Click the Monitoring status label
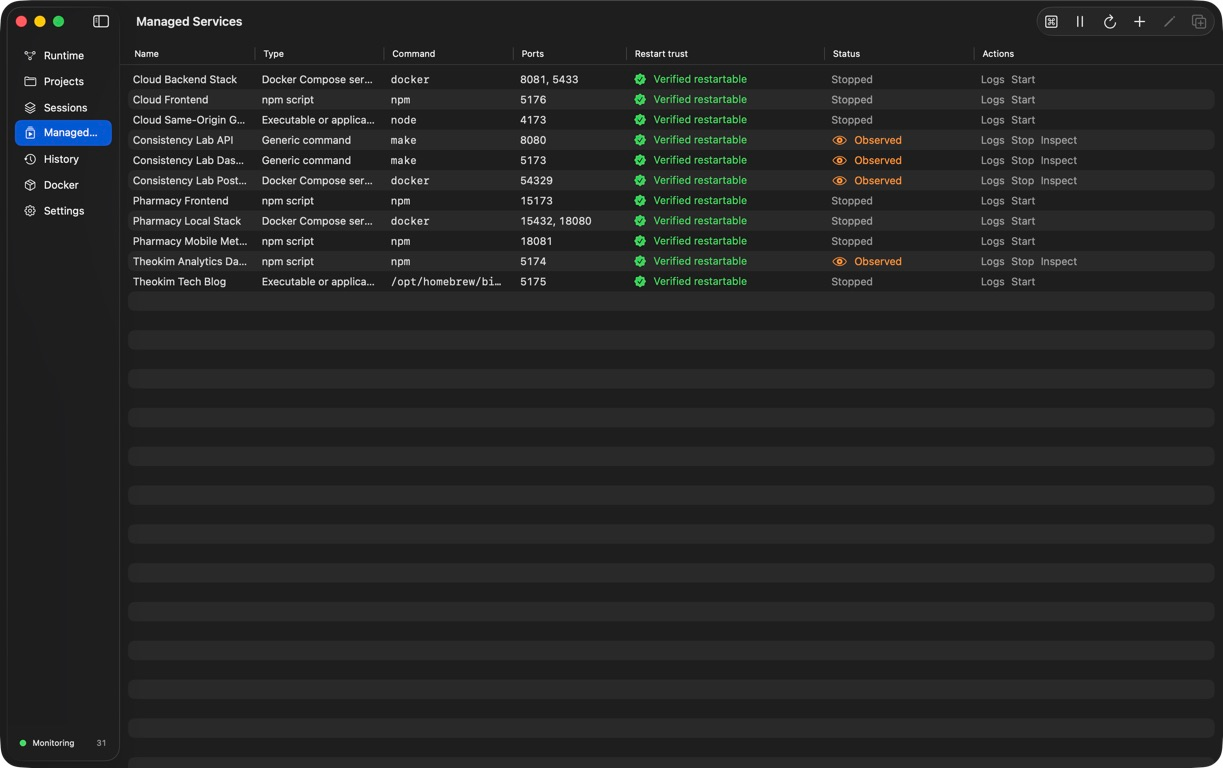 coord(53,743)
